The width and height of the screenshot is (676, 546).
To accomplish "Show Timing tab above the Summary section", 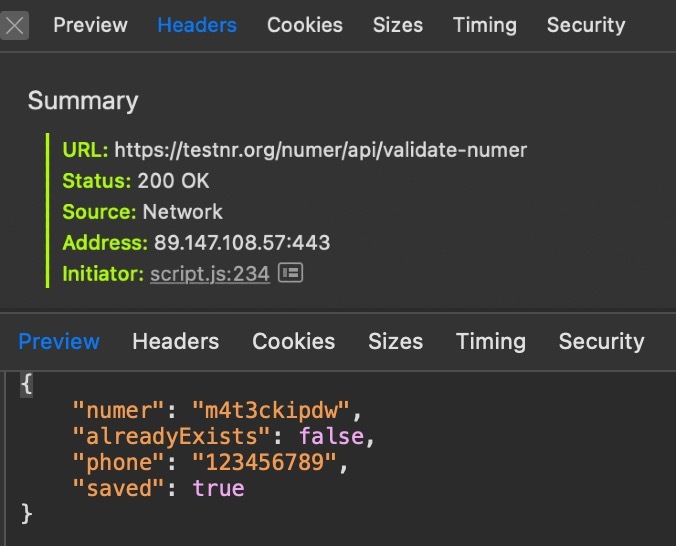I will pyautogui.click(x=484, y=25).
